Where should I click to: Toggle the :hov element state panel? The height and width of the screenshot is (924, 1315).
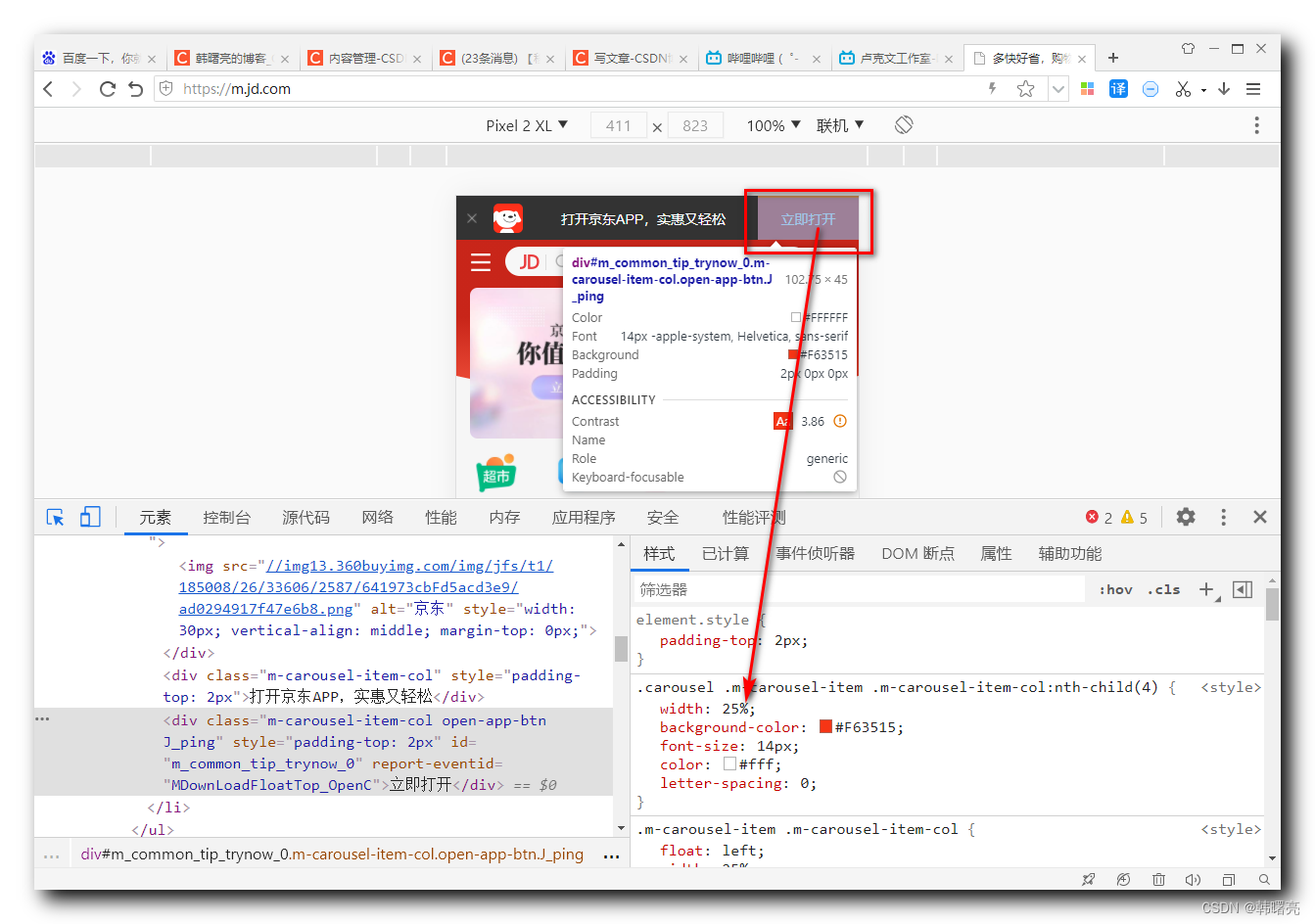click(x=1115, y=589)
